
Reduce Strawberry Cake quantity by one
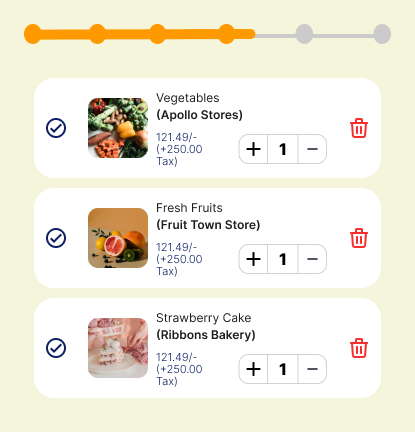coord(312,369)
